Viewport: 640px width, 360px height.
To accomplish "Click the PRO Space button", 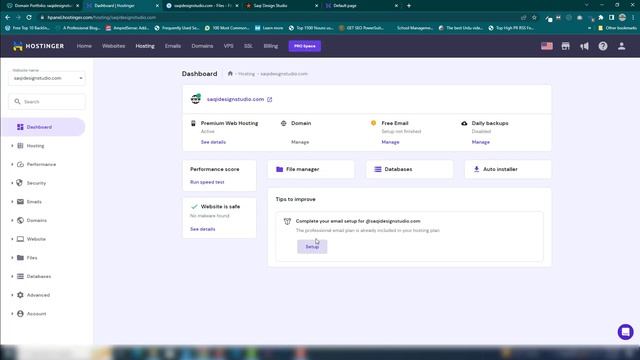I will pyautogui.click(x=304, y=46).
